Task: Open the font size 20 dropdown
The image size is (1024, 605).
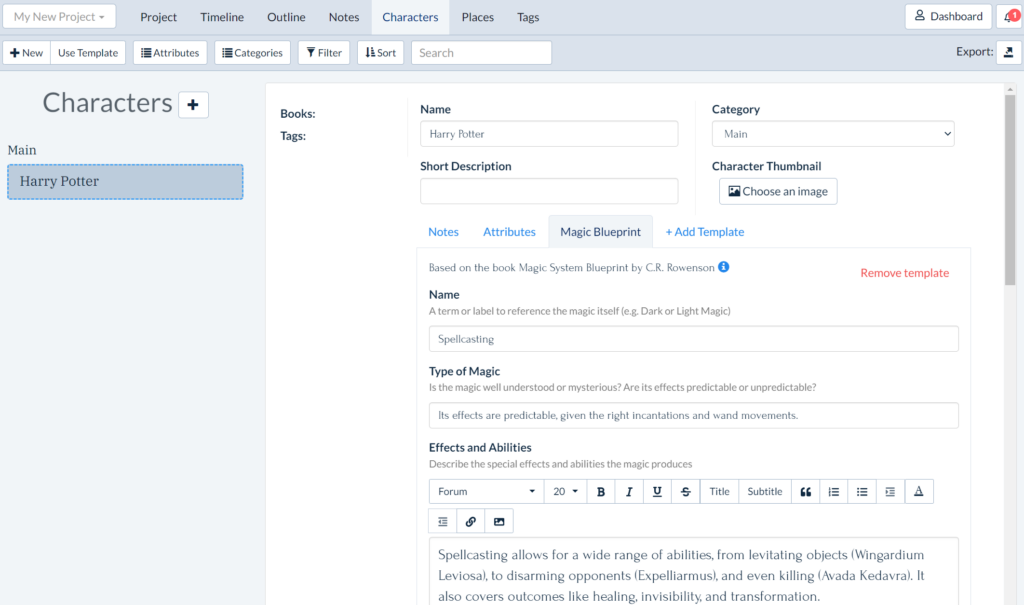Action: point(565,491)
